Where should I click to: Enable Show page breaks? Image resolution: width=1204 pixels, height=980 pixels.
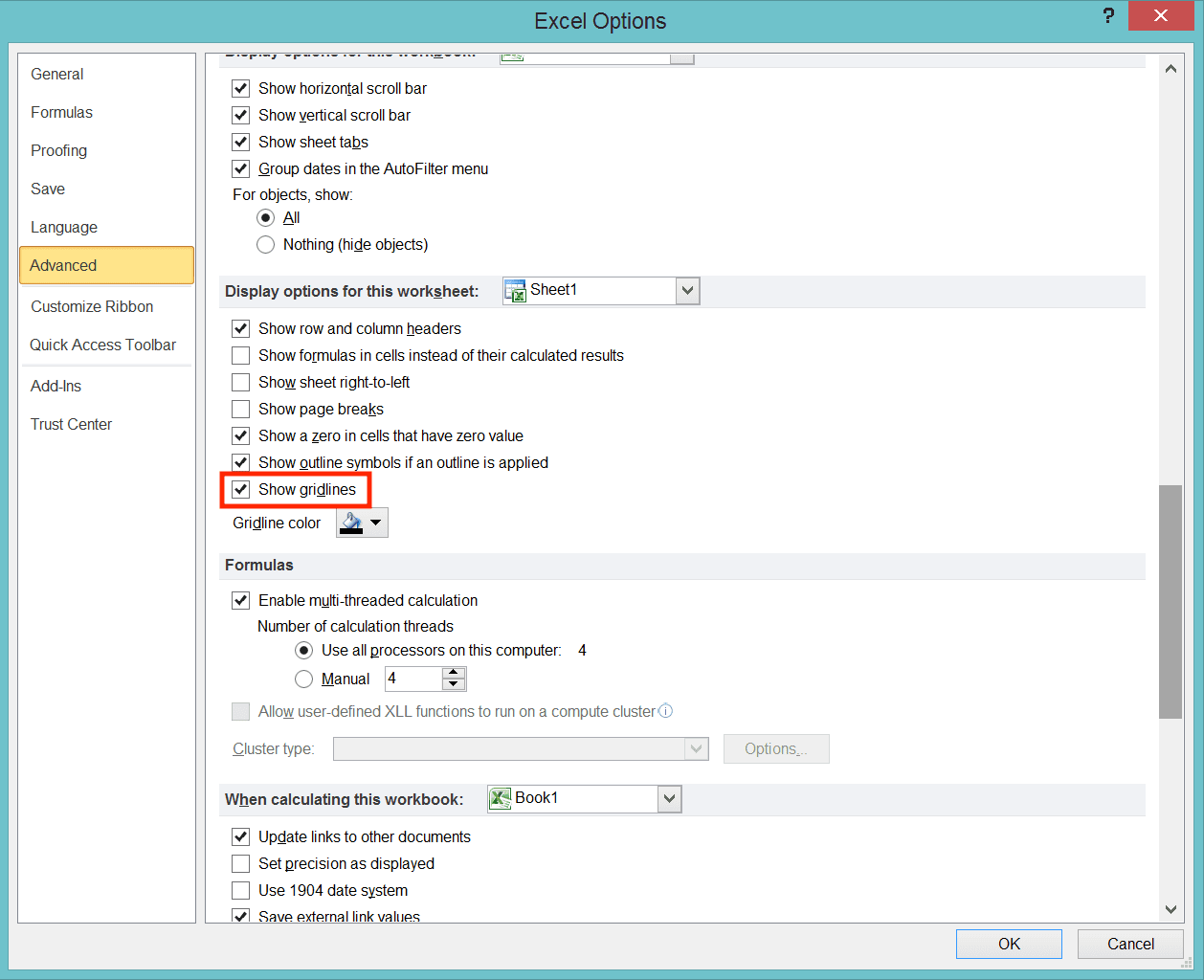(240, 409)
